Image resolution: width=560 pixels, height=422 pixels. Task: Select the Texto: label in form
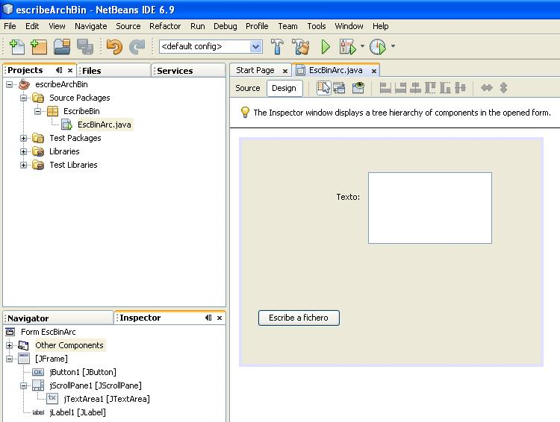348,197
